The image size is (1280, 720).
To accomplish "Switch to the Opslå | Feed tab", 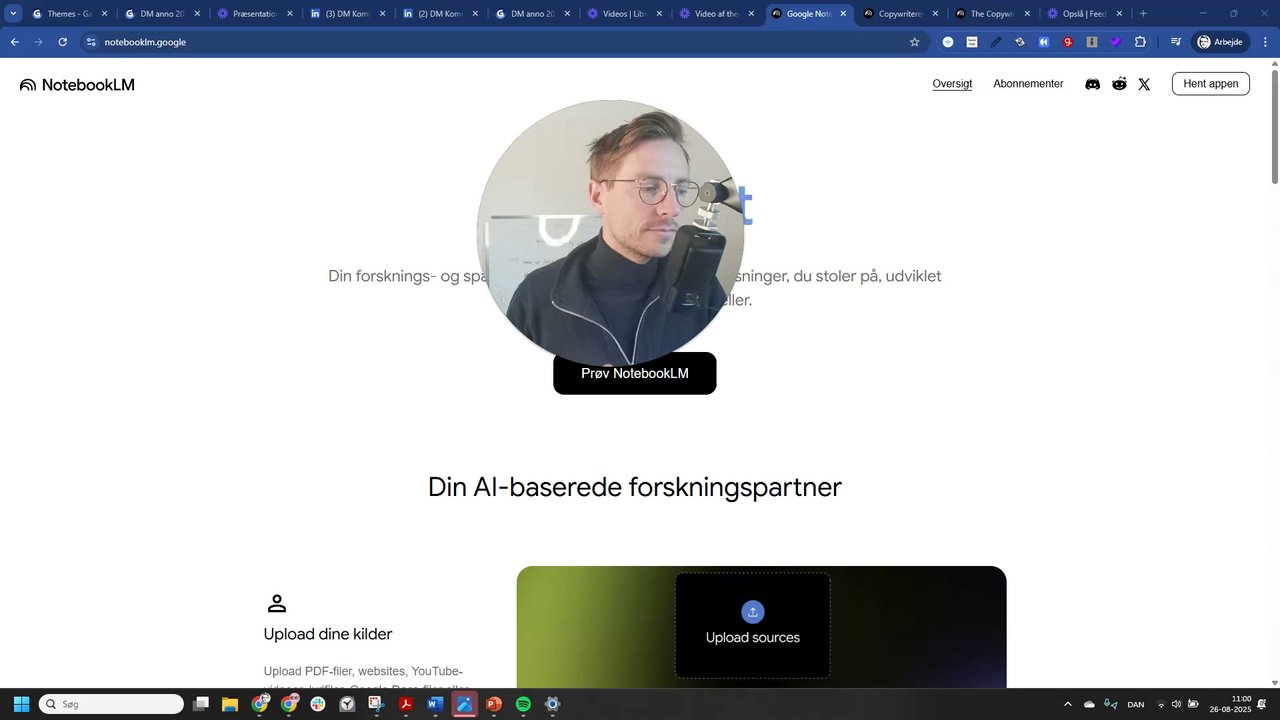I will (1086, 14).
